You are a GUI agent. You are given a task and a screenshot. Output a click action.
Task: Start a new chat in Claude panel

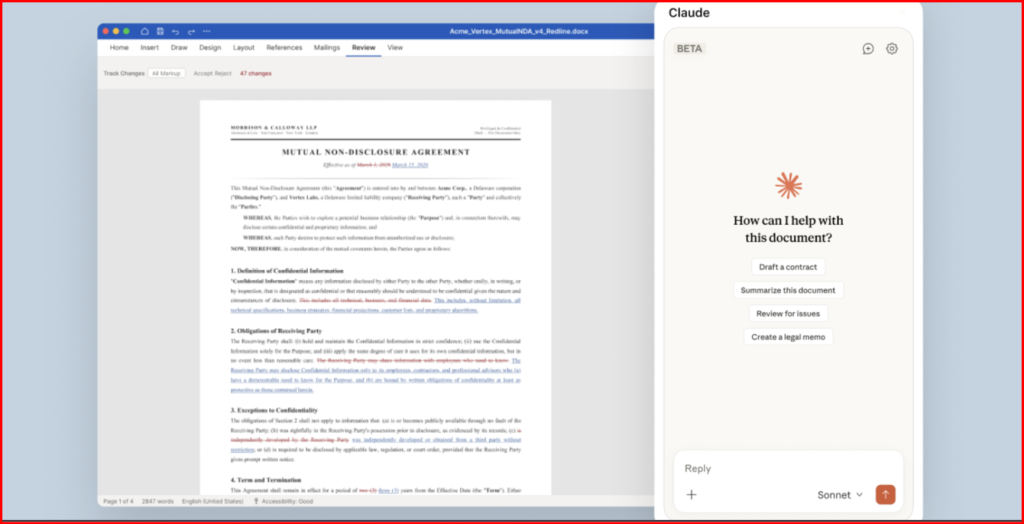(x=868, y=49)
